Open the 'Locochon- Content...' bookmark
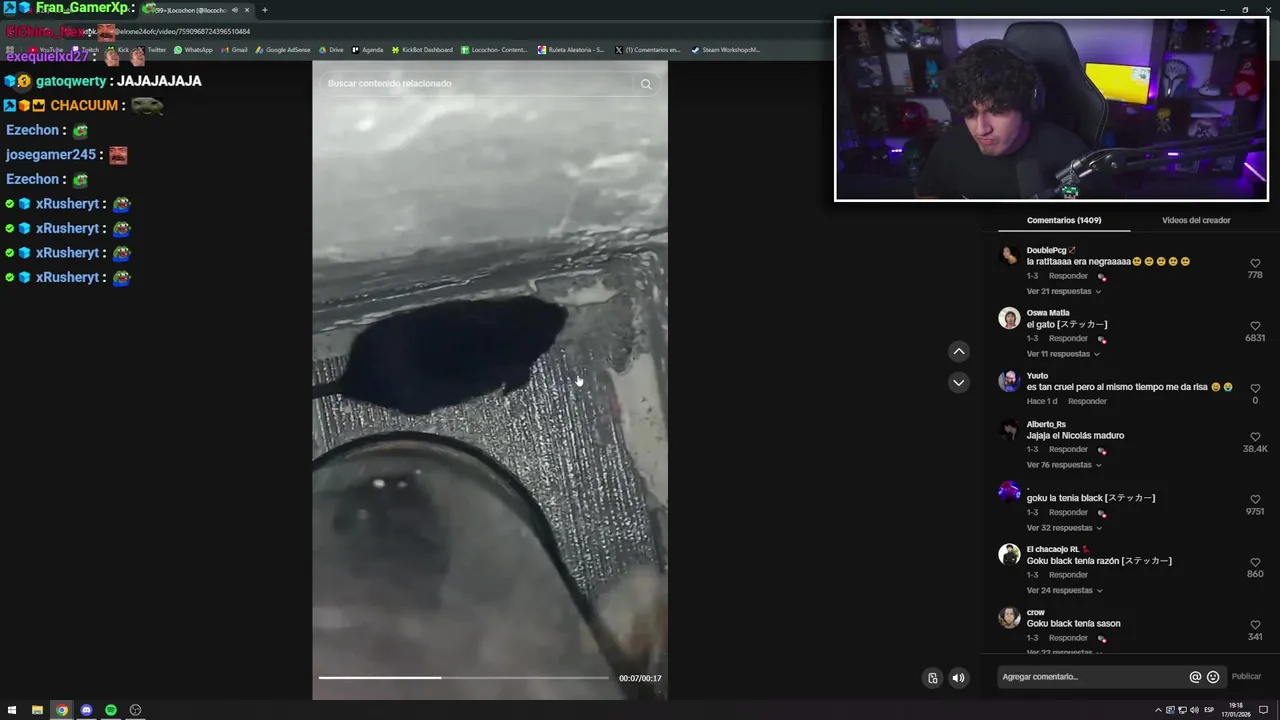1280x720 pixels. [x=494, y=50]
